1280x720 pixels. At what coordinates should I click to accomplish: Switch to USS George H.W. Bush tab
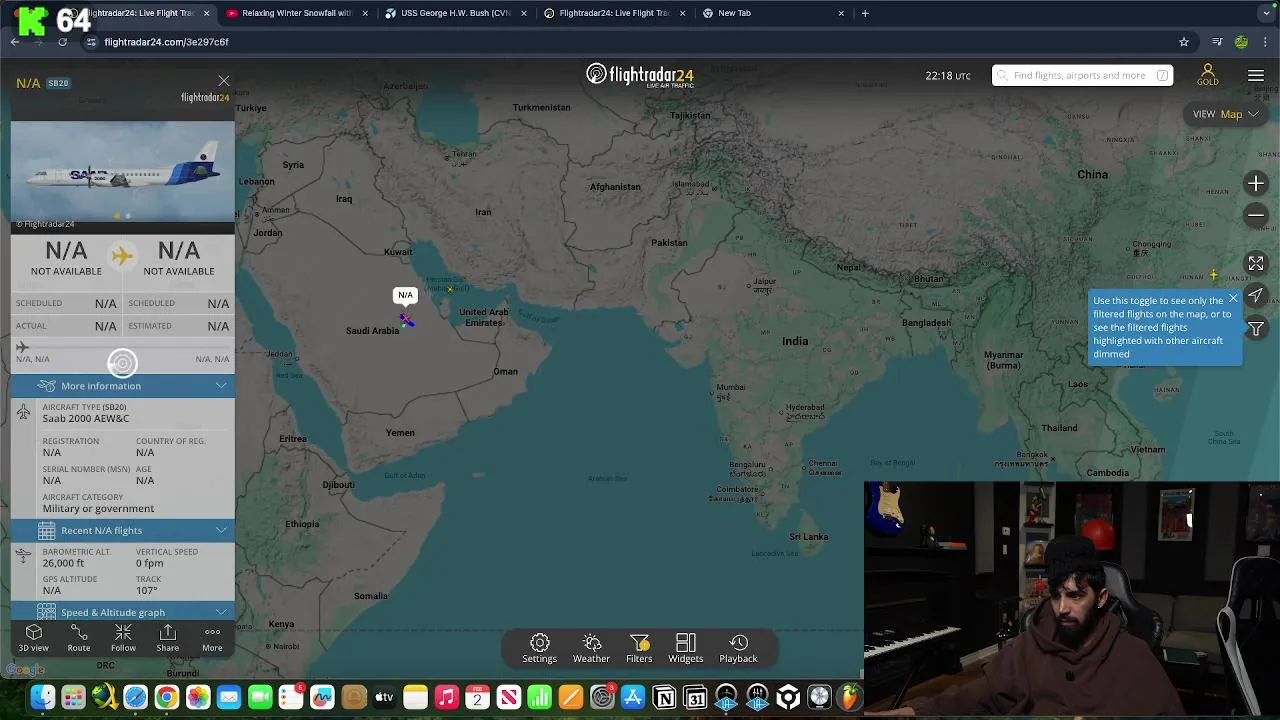456,13
